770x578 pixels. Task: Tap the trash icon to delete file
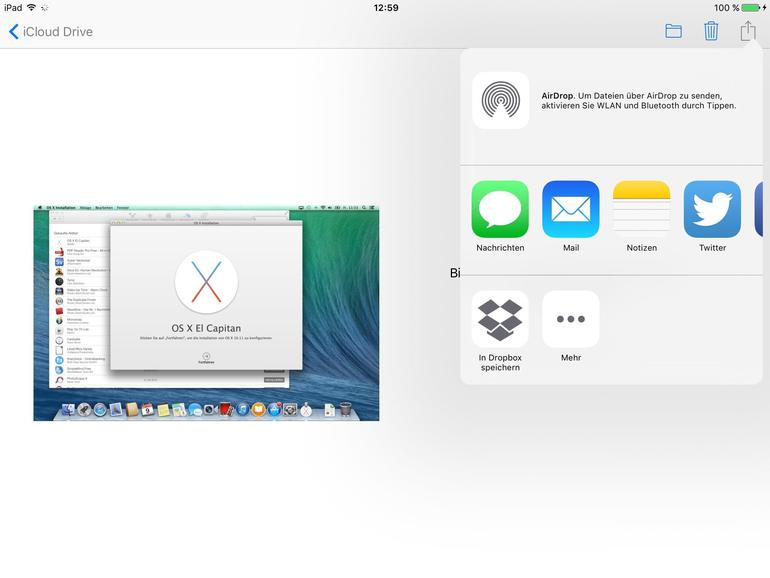tap(711, 31)
